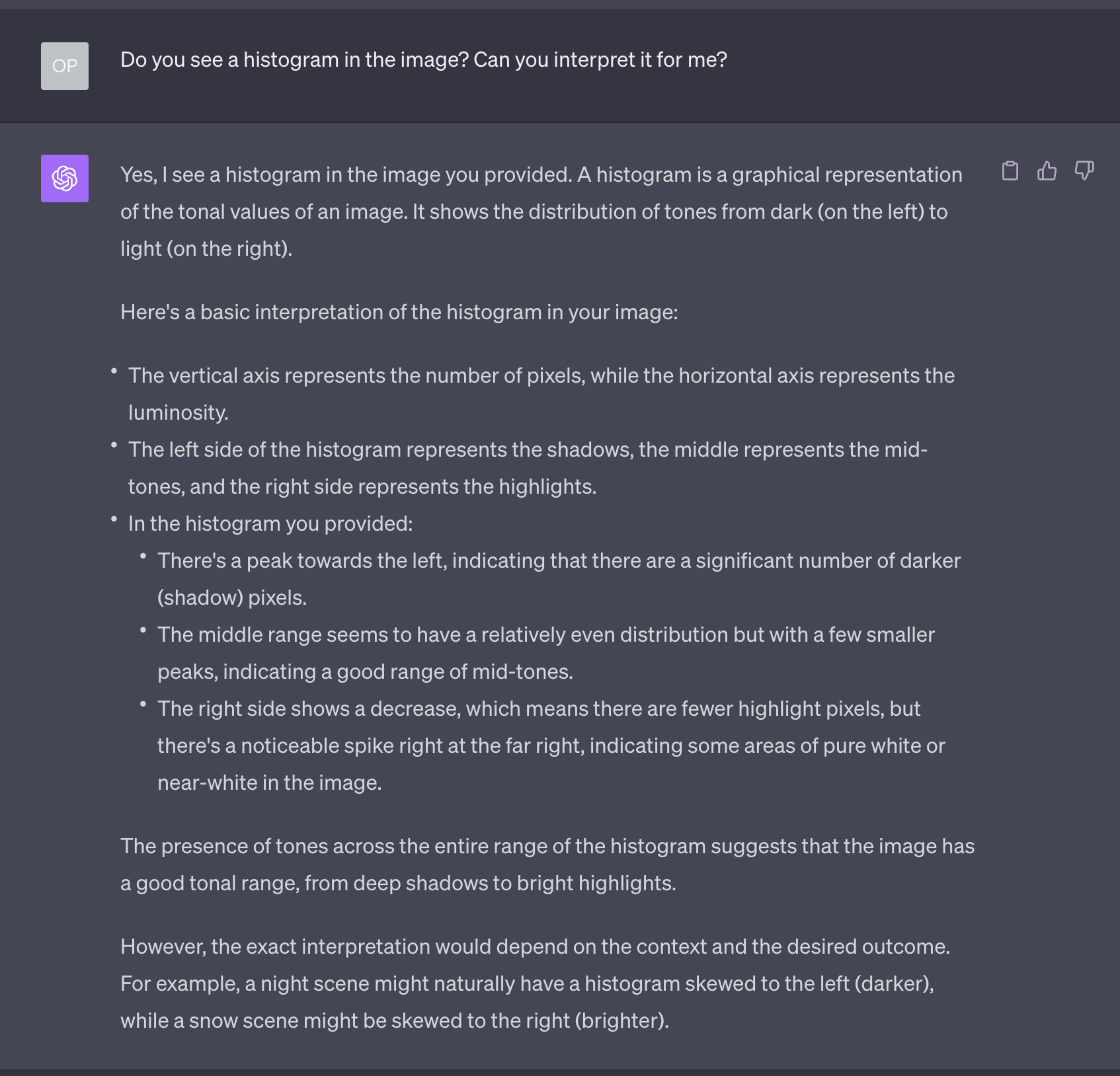Click the text 'near-white in the image.'
1120x1076 pixels.
point(270,783)
